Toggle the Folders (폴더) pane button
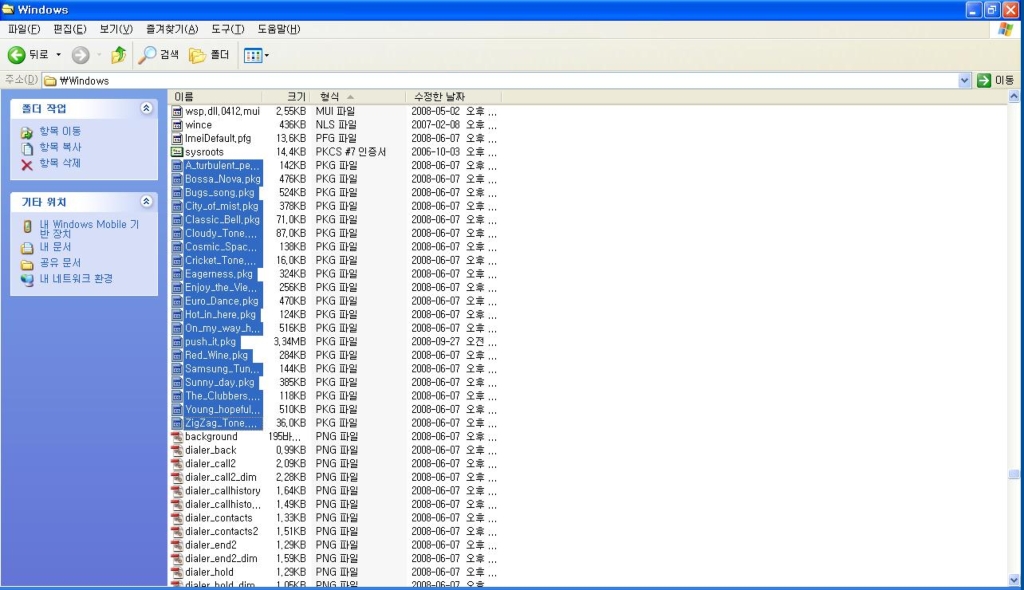1024x590 pixels. (x=209, y=55)
